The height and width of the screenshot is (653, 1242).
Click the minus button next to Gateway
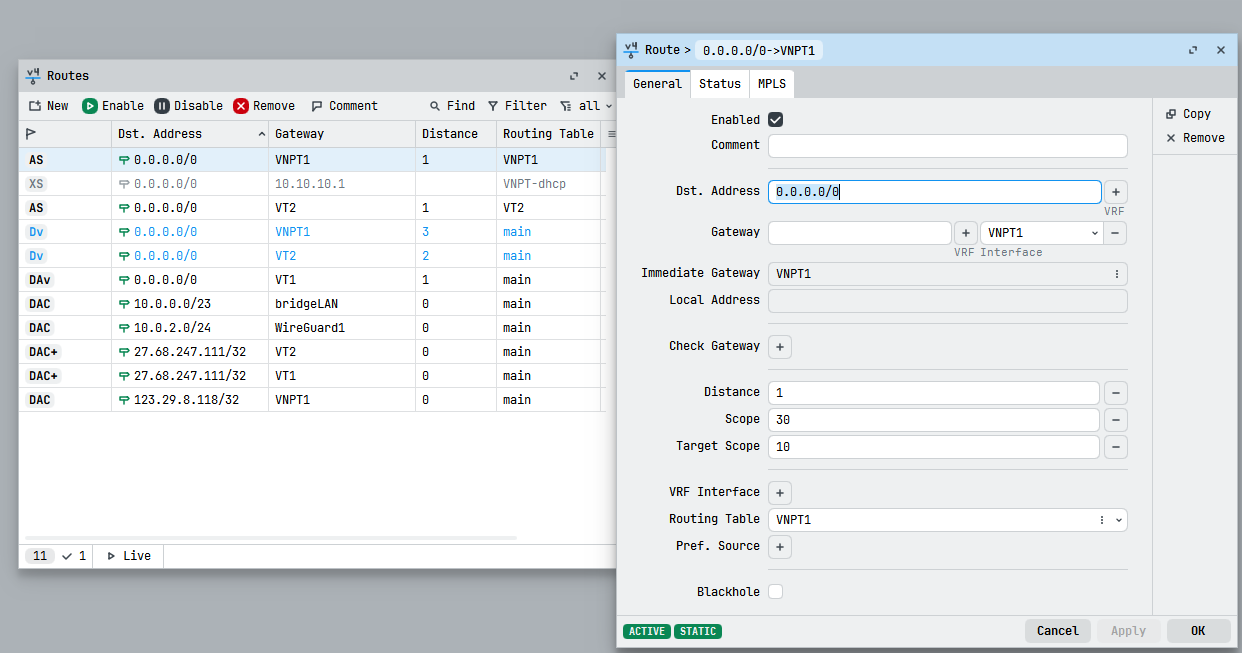click(1116, 233)
